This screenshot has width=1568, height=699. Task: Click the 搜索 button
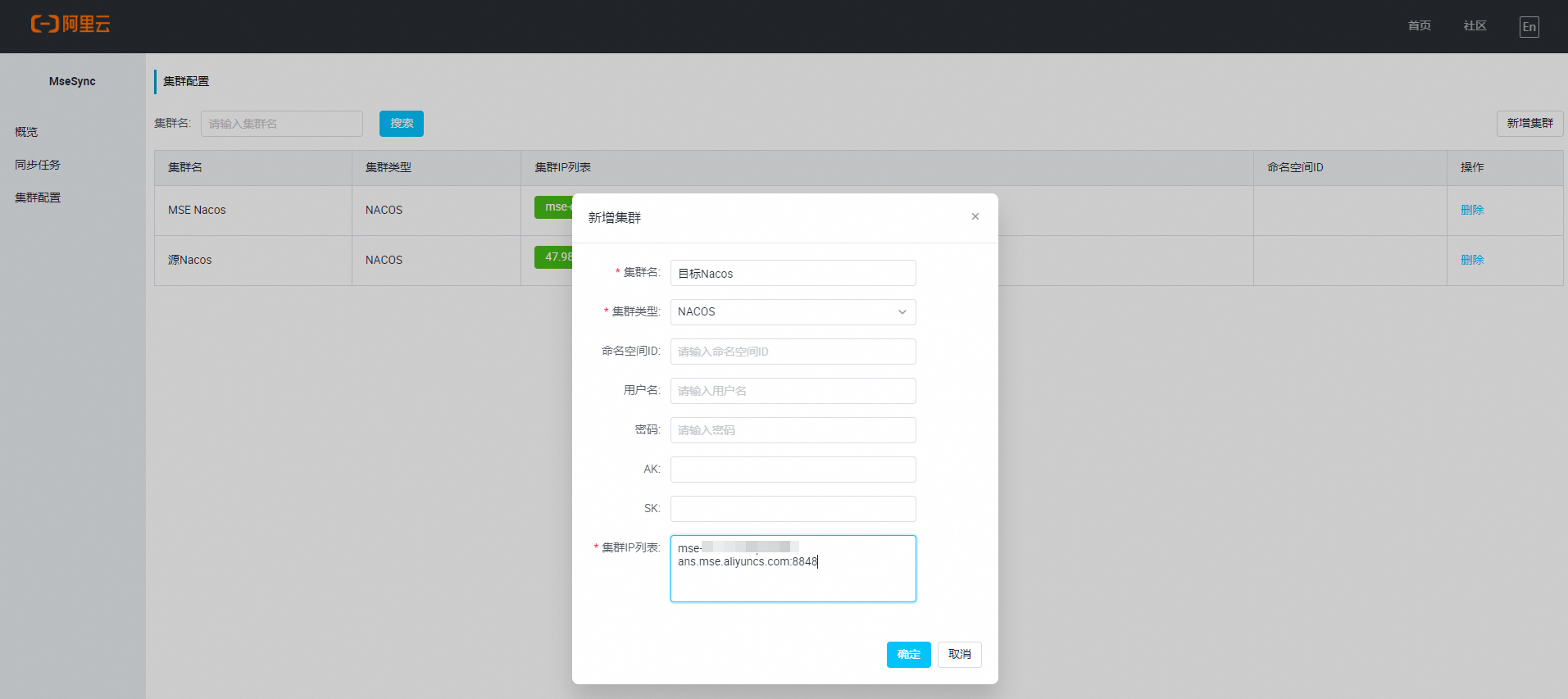402,124
